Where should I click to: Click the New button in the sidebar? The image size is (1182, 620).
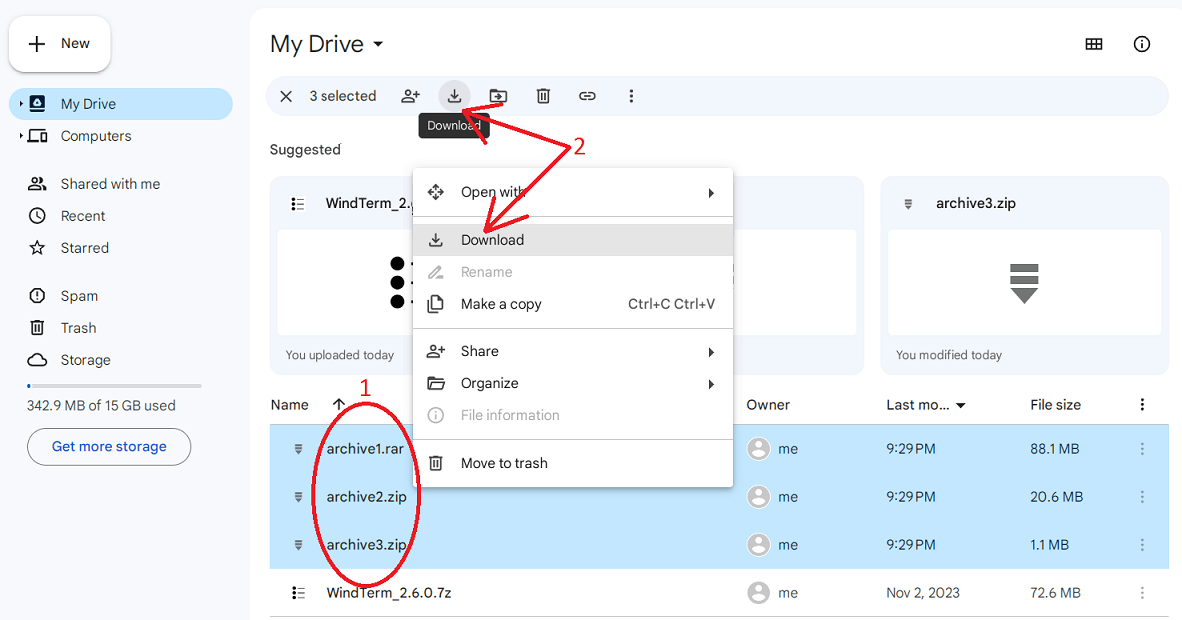pos(59,44)
